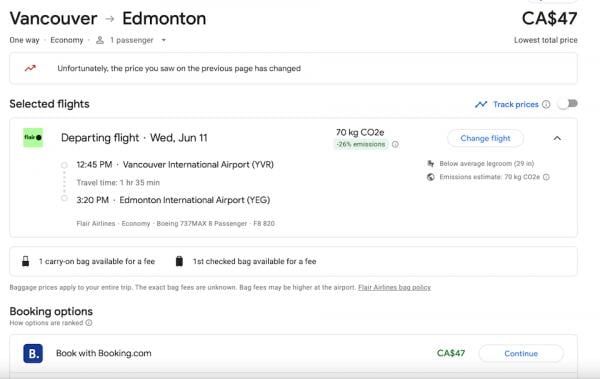The height and width of the screenshot is (379, 600).
Task: Enable the Track prices toggle
Action: pyautogui.click(x=567, y=104)
